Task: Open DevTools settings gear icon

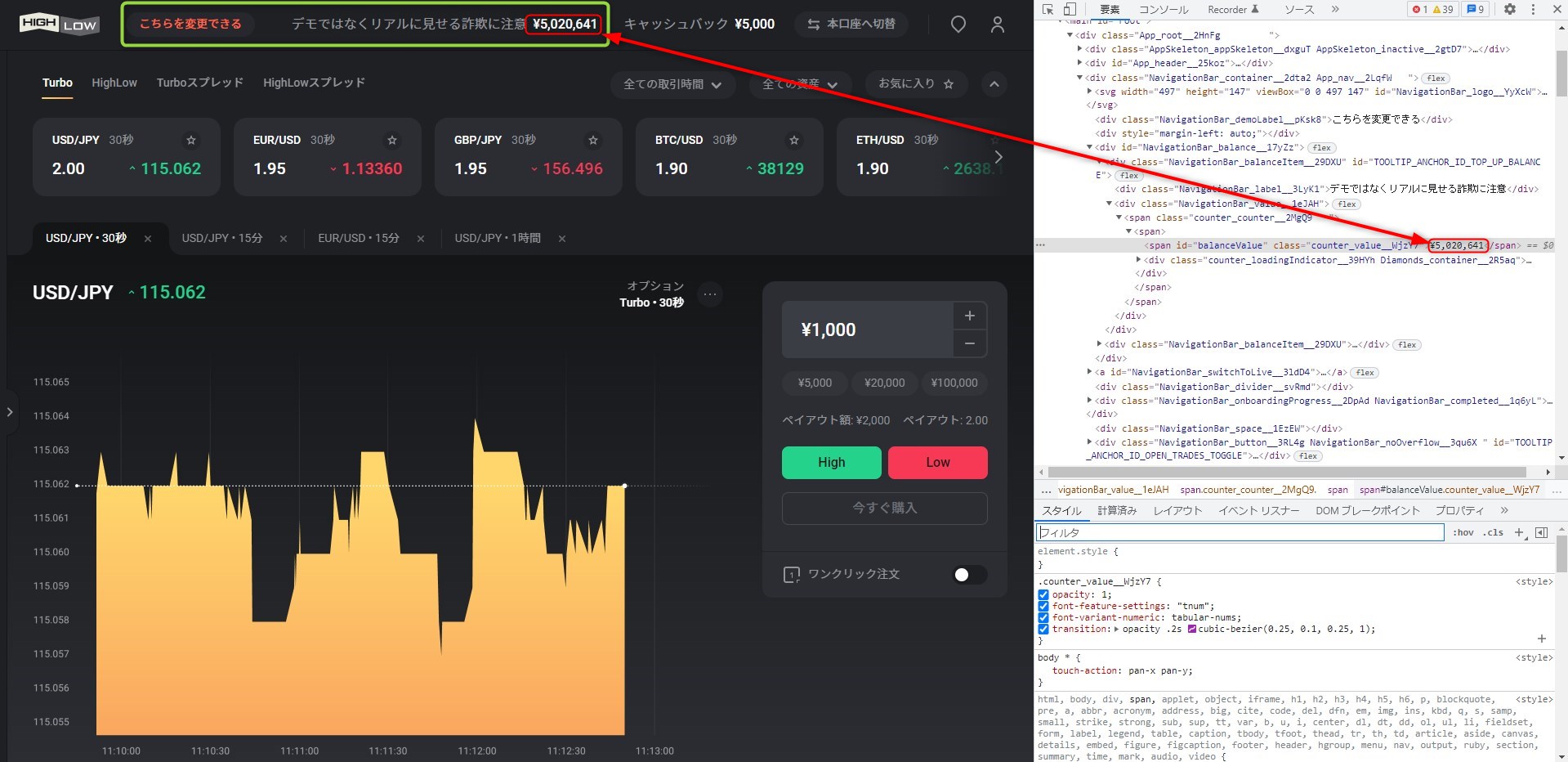Action: 1510,9
